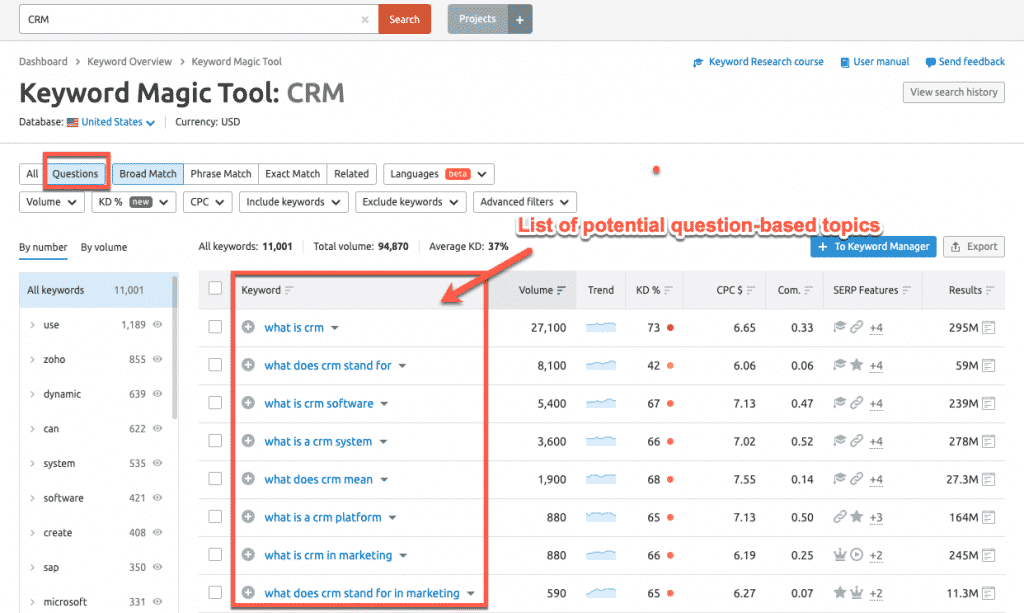
Task: Tick the checkbox for "what is crm"
Action: point(215,327)
